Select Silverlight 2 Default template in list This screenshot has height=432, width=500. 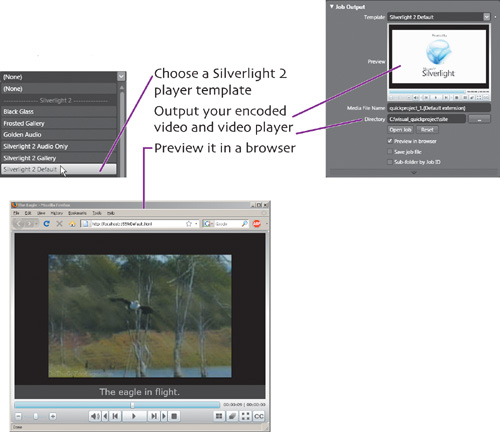tap(59, 169)
